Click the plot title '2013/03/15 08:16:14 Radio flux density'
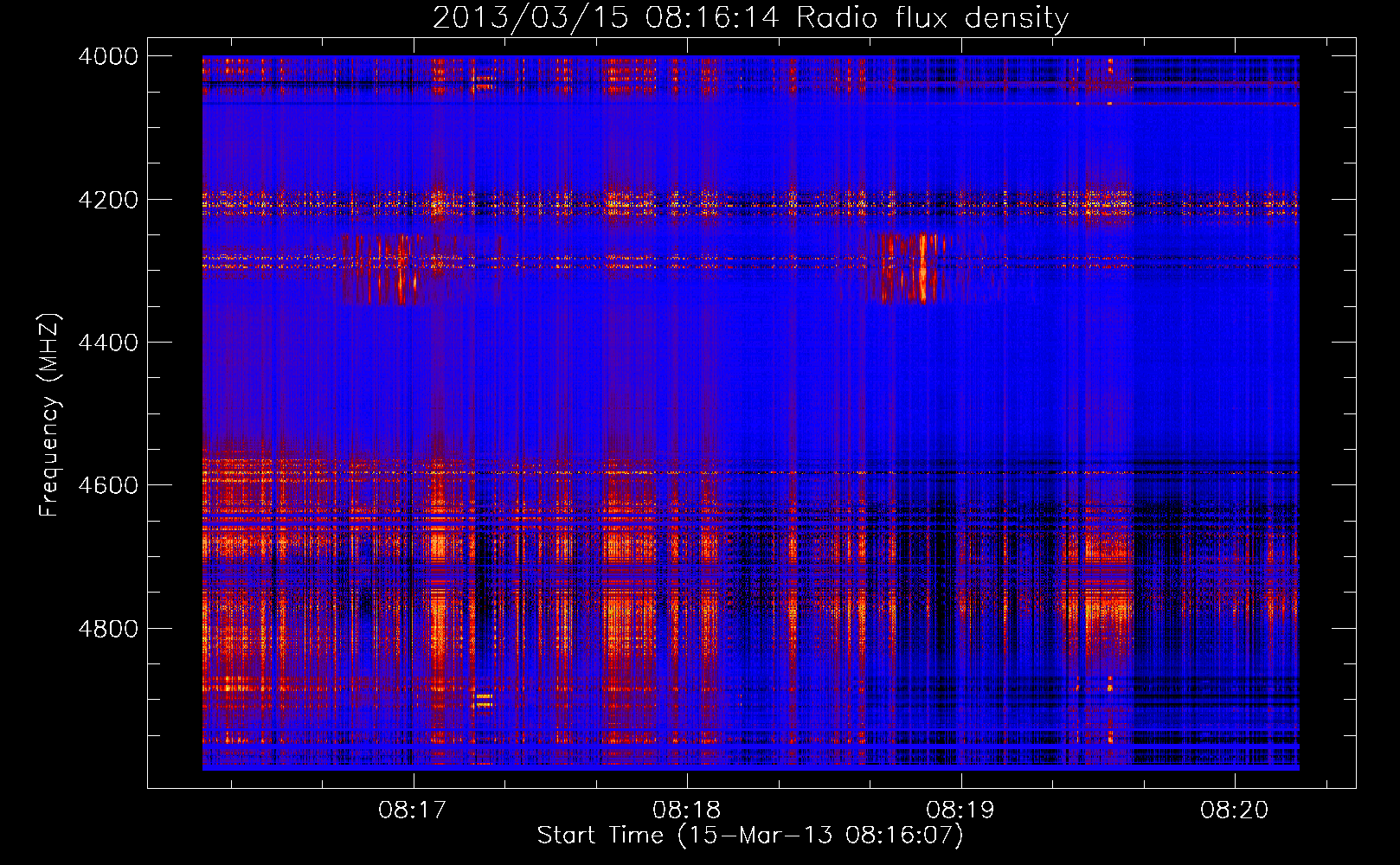This screenshot has height=865, width=1400. click(x=750, y=18)
